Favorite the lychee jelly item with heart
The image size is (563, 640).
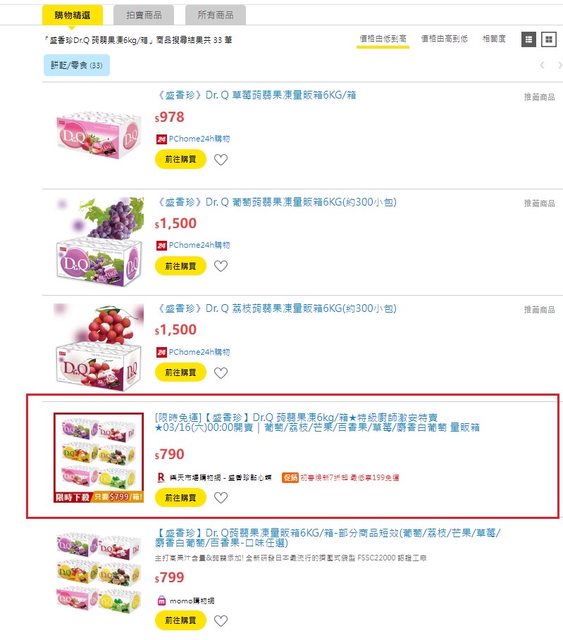221,373
